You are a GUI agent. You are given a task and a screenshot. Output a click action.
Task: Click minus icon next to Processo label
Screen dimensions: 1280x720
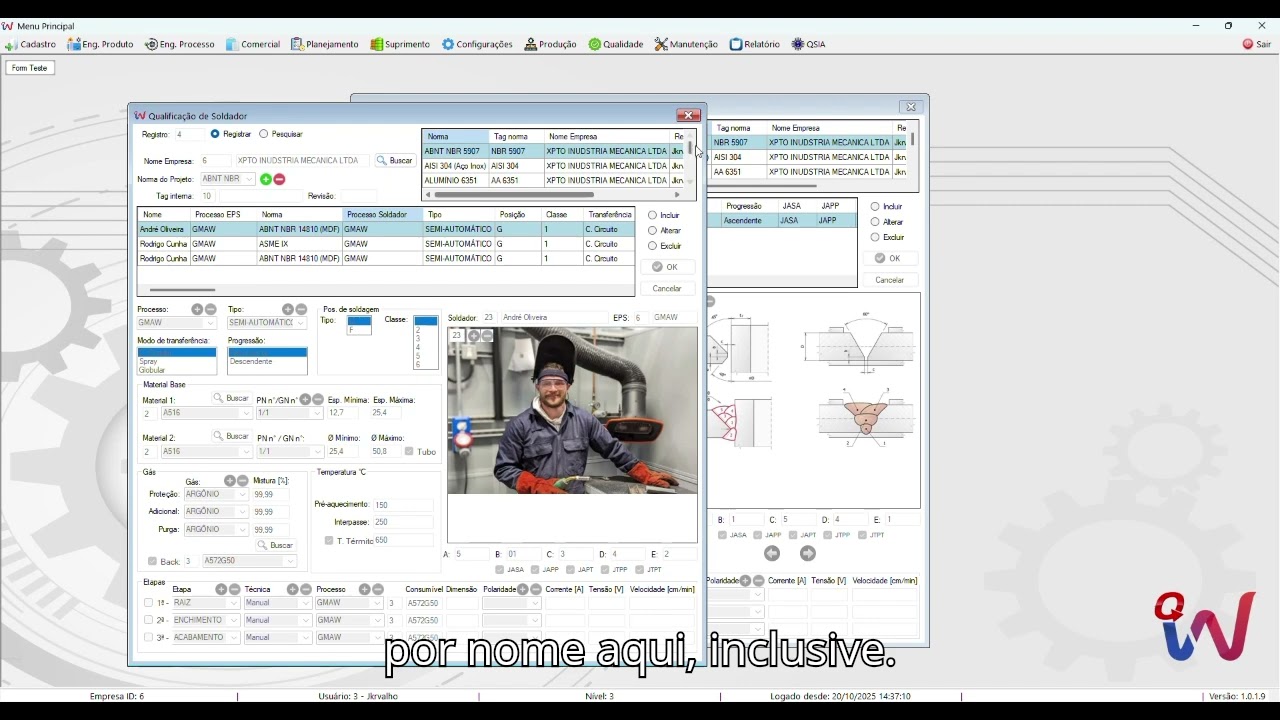tap(211, 309)
